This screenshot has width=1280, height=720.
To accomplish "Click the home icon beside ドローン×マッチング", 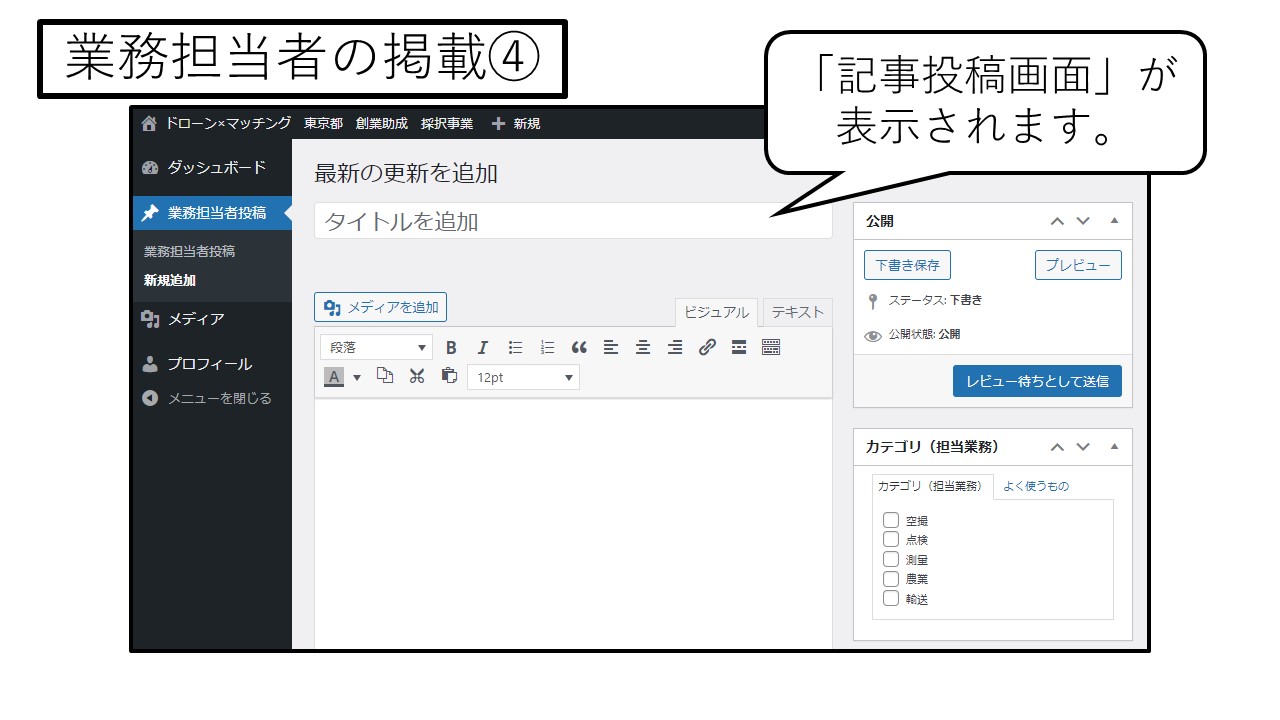I will (x=149, y=124).
